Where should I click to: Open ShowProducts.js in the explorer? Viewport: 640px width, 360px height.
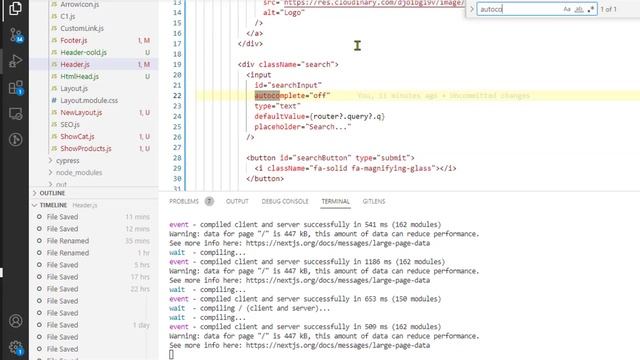coord(86,149)
